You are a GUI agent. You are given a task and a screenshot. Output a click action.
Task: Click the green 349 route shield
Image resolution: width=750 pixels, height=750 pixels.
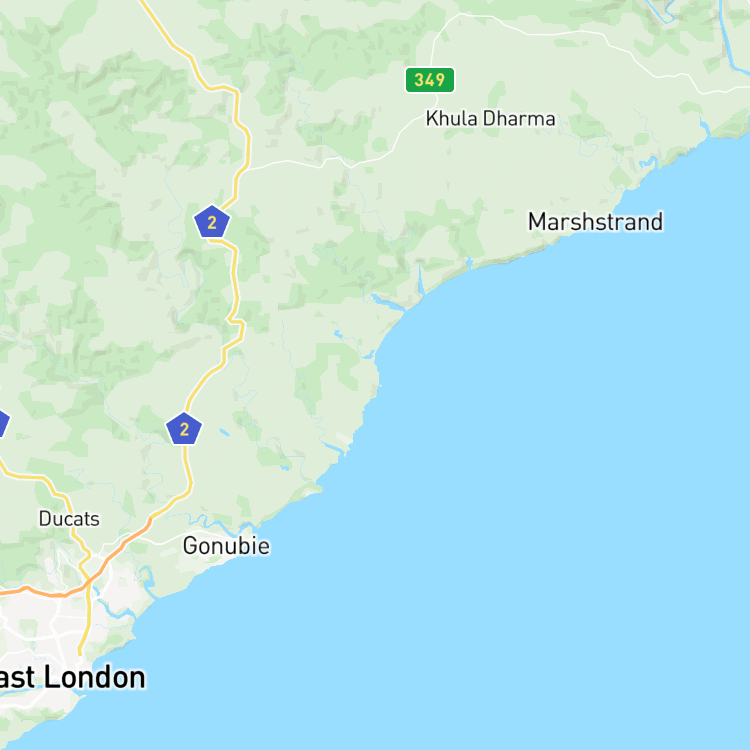(x=430, y=79)
